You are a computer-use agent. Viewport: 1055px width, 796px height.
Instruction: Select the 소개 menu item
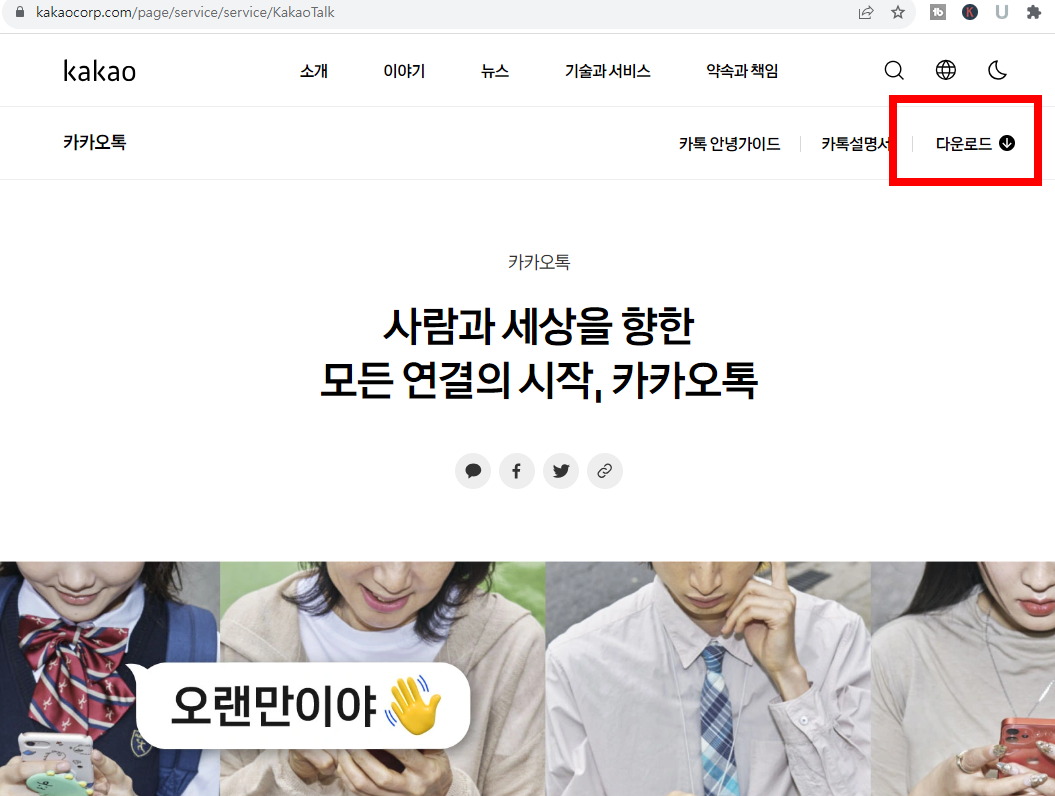click(x=313, y=70)
